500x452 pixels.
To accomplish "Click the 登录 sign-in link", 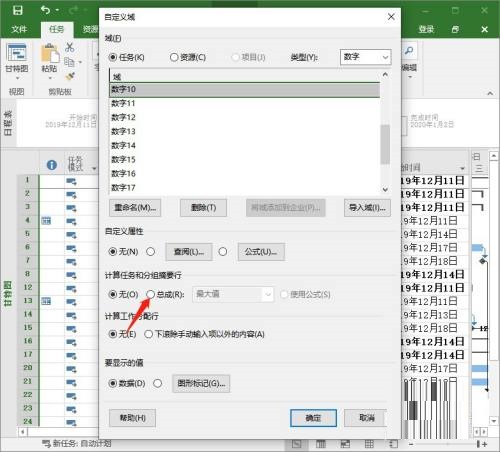I will pos(426,29).
